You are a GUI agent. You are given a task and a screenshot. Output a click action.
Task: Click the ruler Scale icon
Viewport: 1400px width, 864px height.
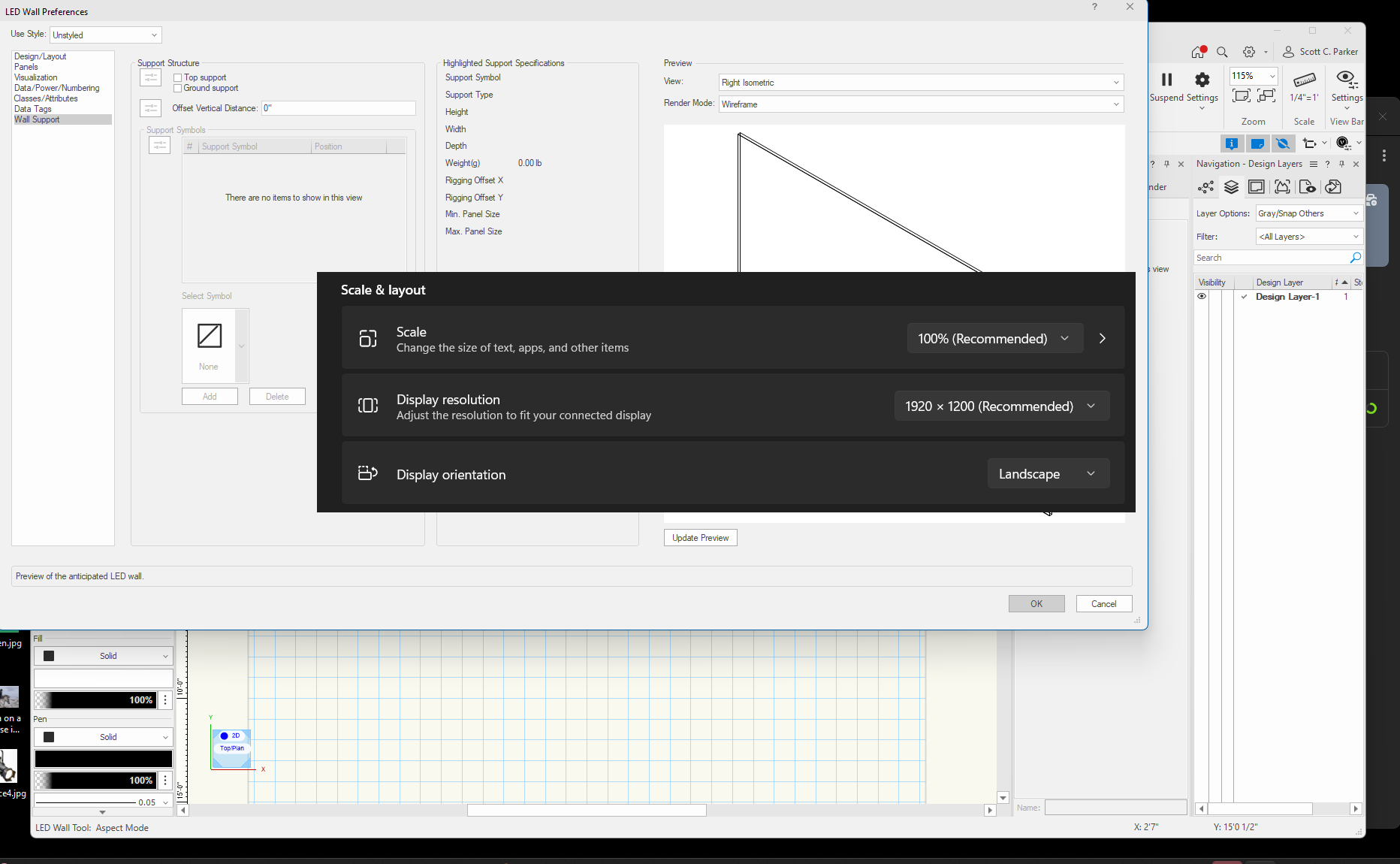pyautogui.click(x=1304, y=80)
